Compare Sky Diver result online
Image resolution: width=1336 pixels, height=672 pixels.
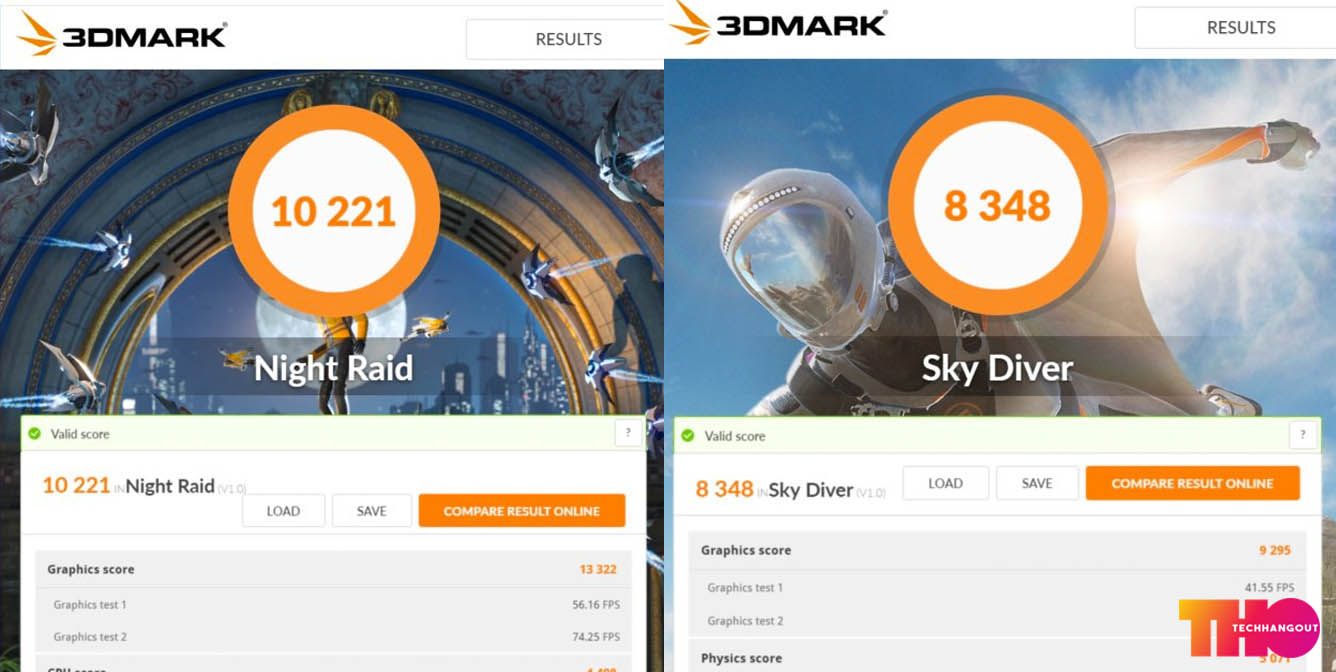pos(1193,483)
